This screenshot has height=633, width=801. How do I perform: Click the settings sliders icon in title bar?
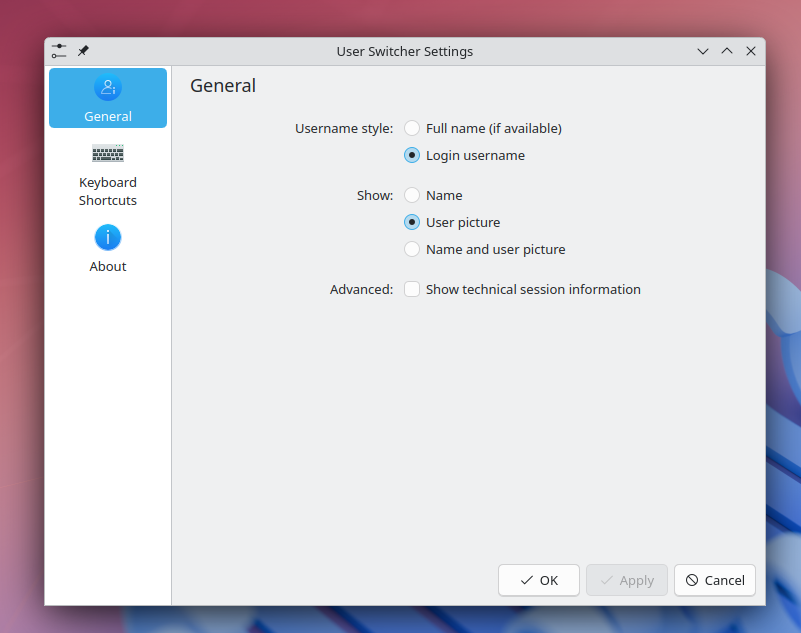click(59, 51)
